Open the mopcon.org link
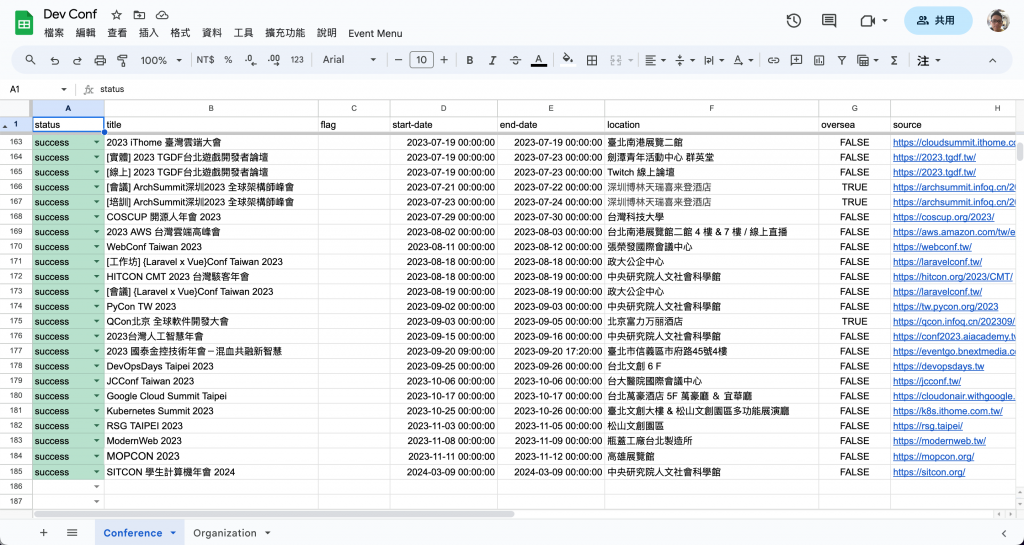This screenshot has height=545, width=1024. click(x=933, y=457)
